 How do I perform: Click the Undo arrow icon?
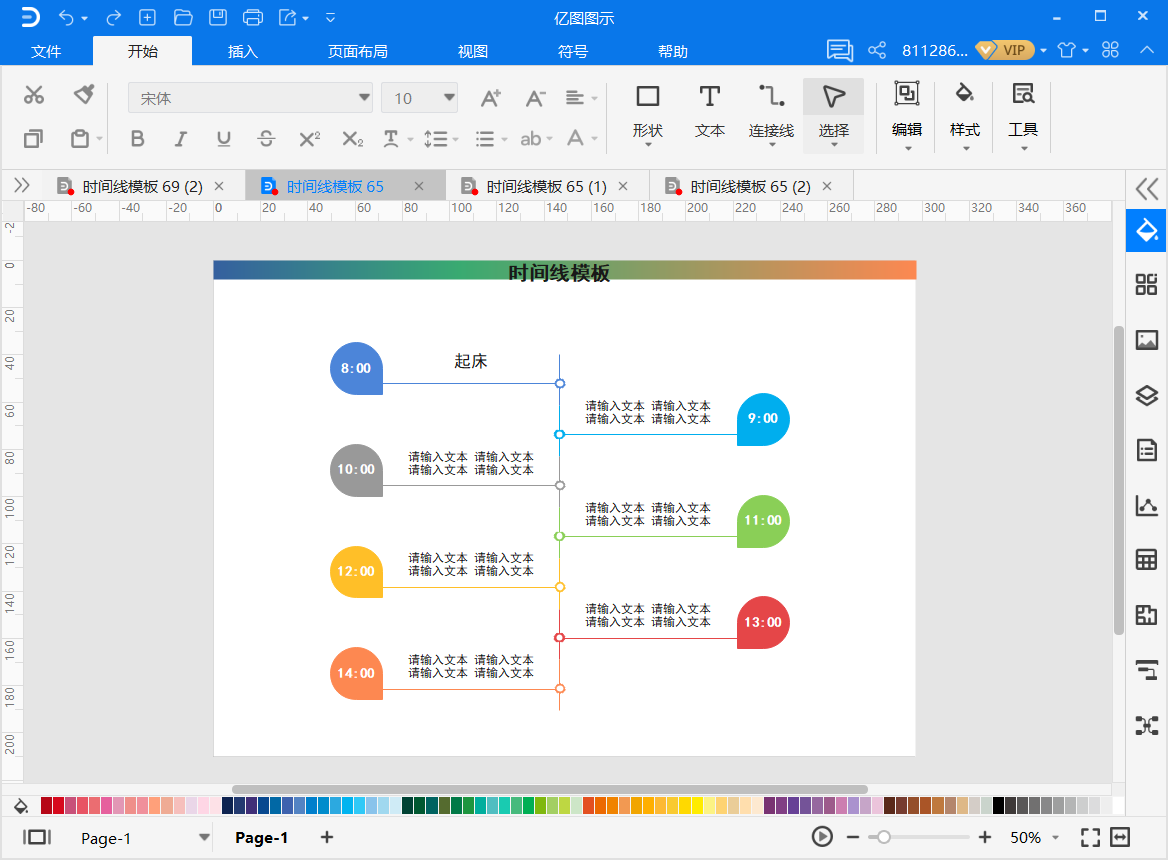(66, 17)
